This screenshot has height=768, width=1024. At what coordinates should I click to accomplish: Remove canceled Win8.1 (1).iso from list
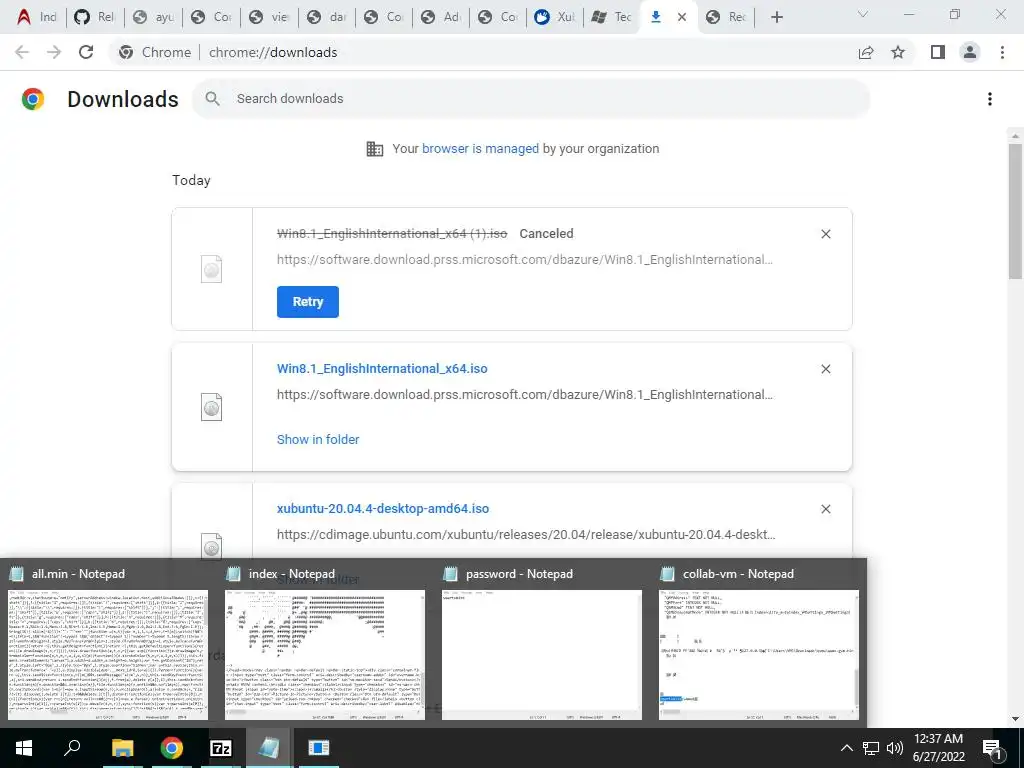tap(825, 234)
